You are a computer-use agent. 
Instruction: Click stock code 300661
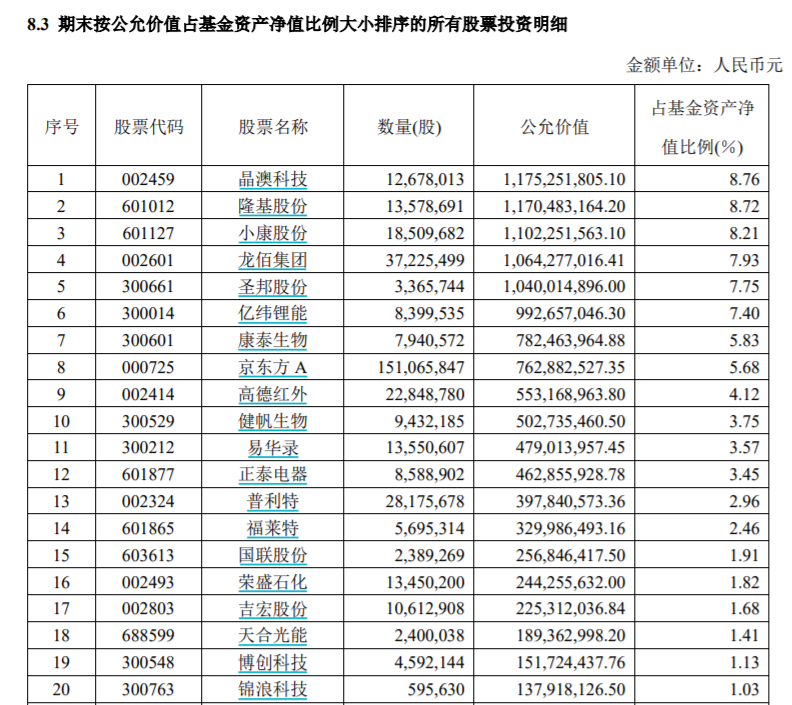[148, 287]
